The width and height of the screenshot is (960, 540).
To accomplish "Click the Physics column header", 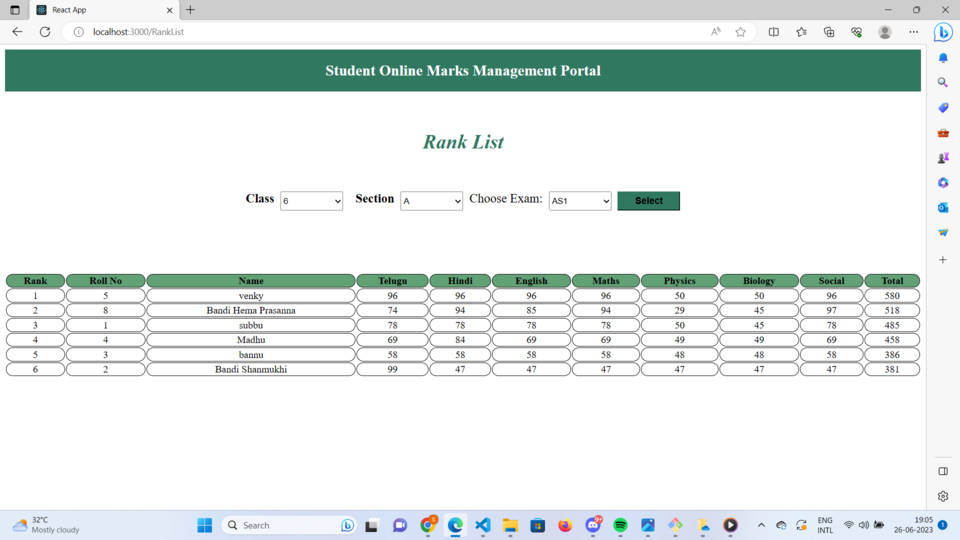I will pyautogui.click(x=680, y=281).
